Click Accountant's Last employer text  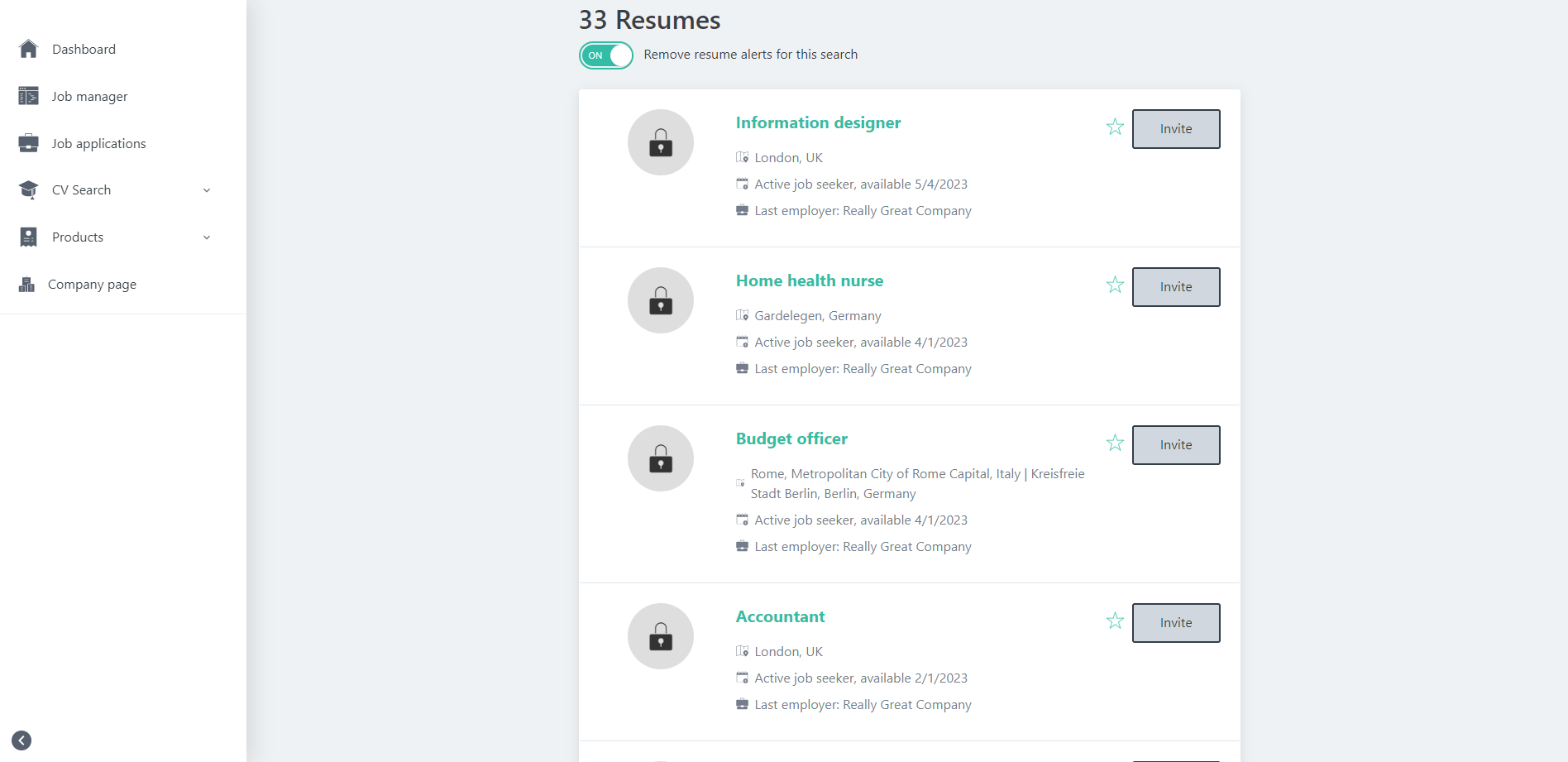[x=863, y=705]
